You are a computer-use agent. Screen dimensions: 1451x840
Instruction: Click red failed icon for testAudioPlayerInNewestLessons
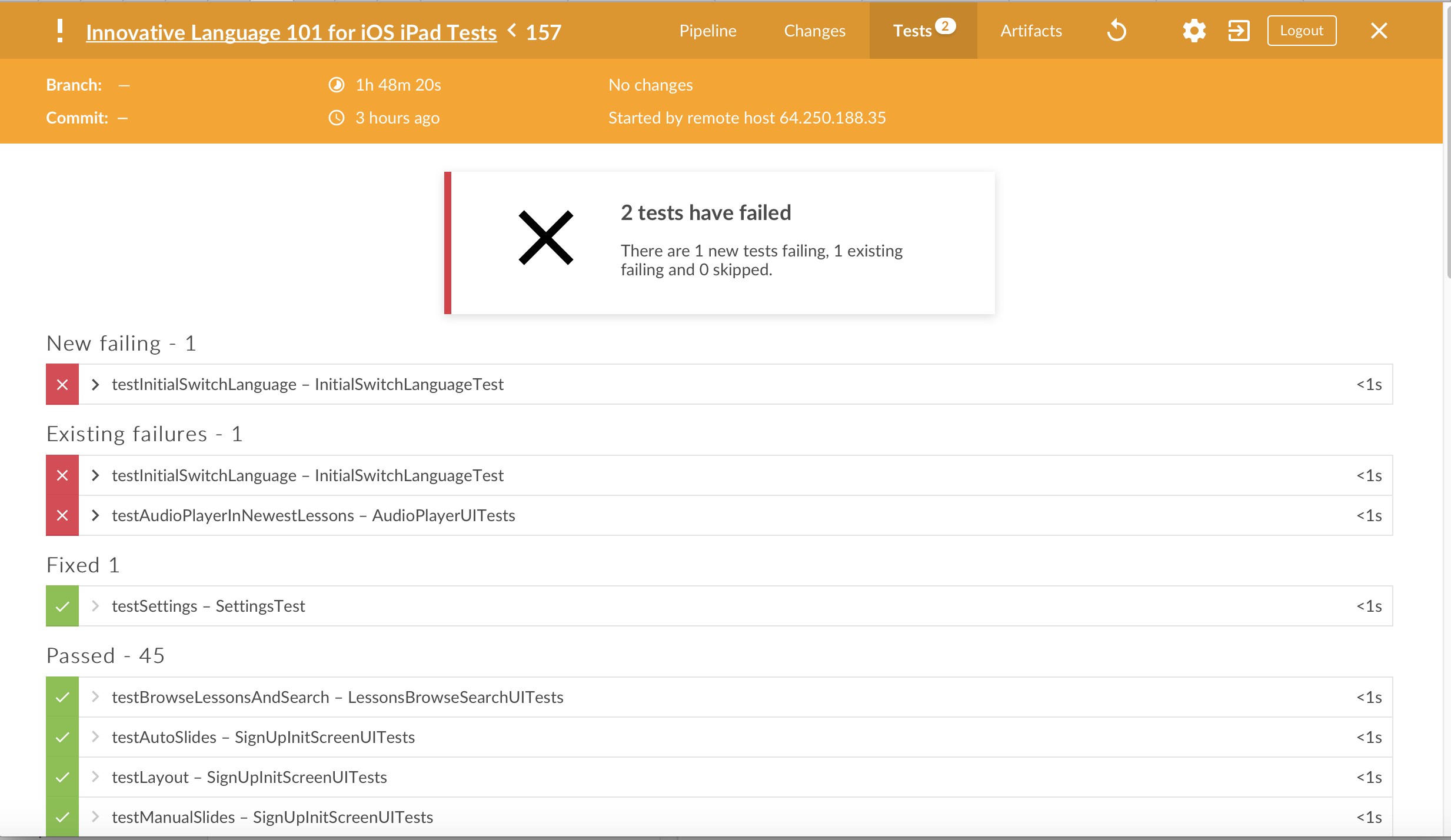pos(62,515)
